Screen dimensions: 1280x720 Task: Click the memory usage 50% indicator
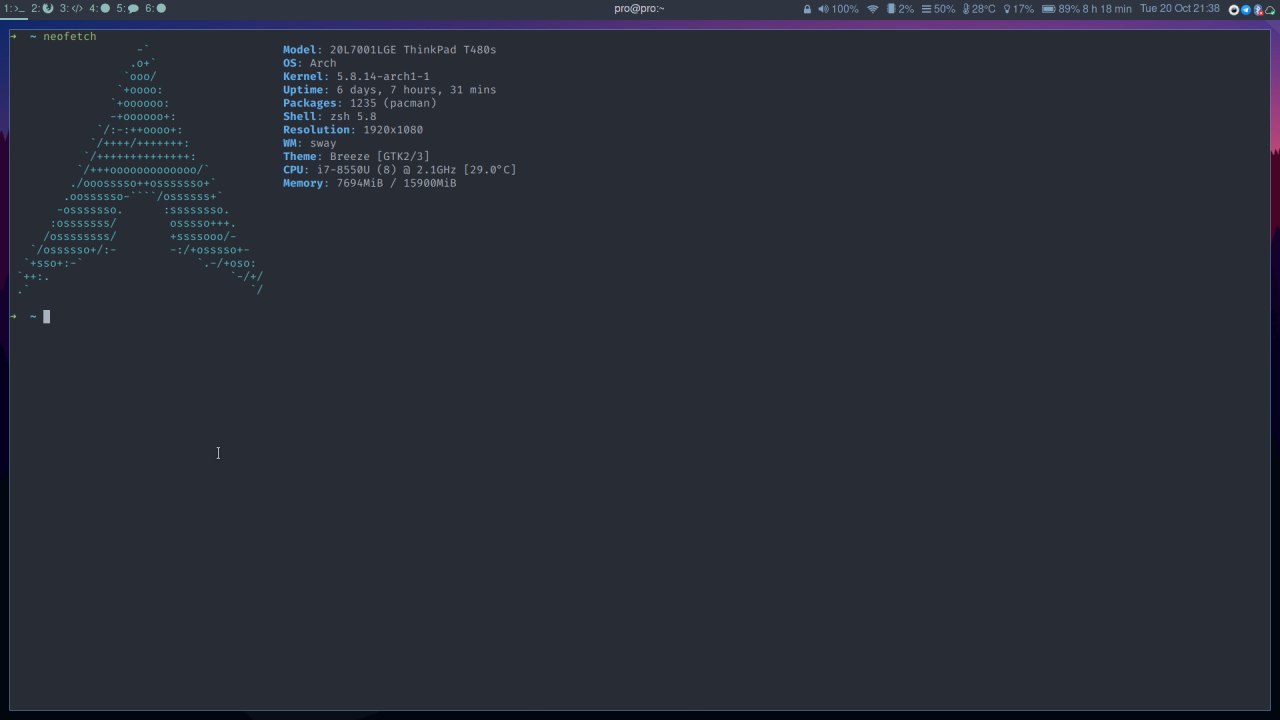pos(938,9)
